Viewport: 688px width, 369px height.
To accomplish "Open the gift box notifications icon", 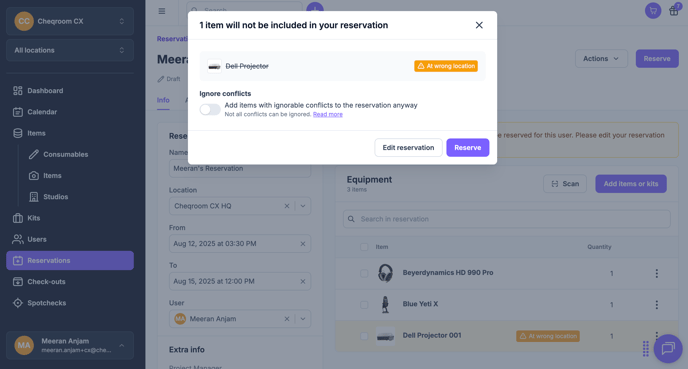I will point(674,11).
